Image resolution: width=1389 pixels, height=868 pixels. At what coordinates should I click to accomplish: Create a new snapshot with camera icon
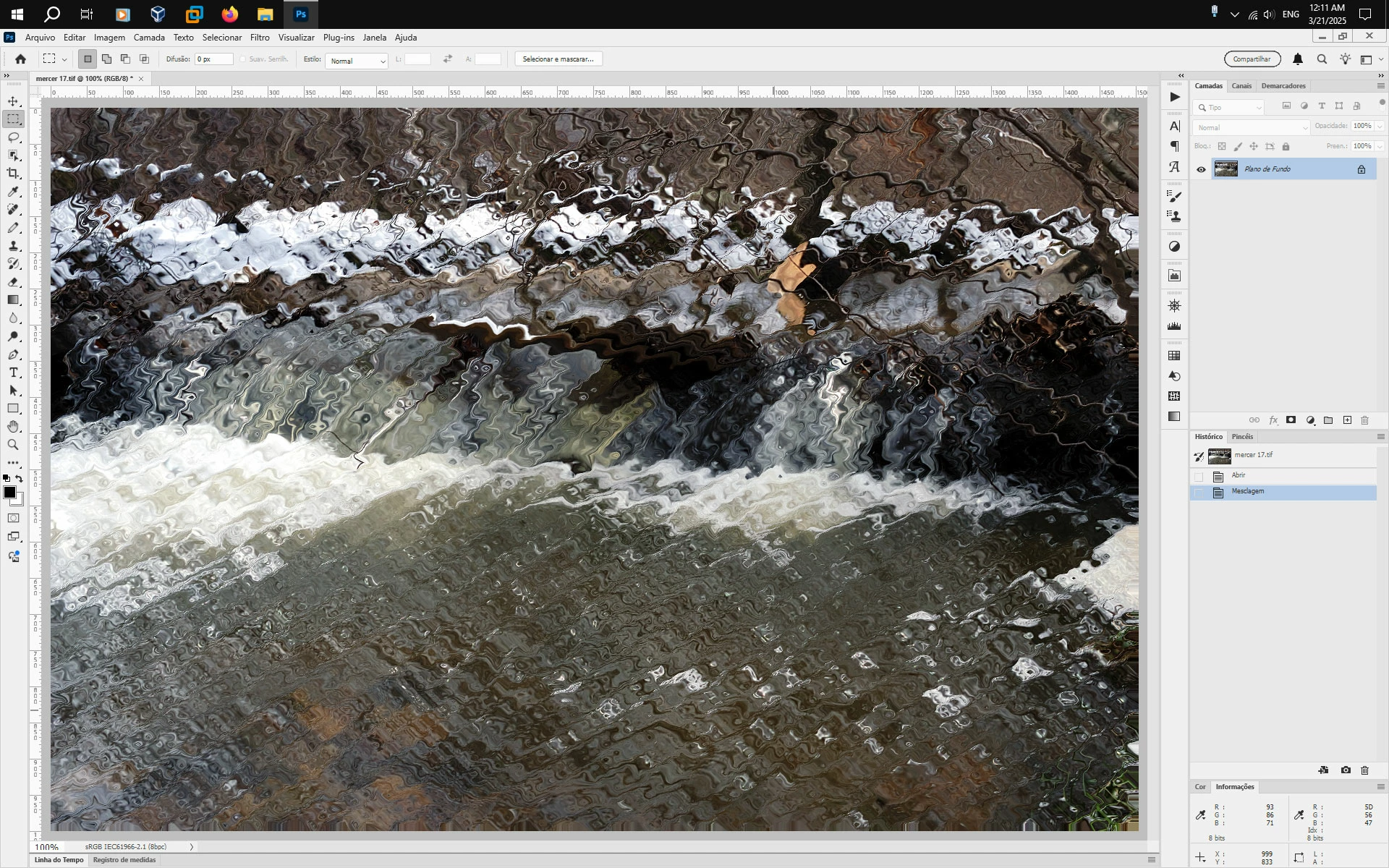[x=1346, y=770]
